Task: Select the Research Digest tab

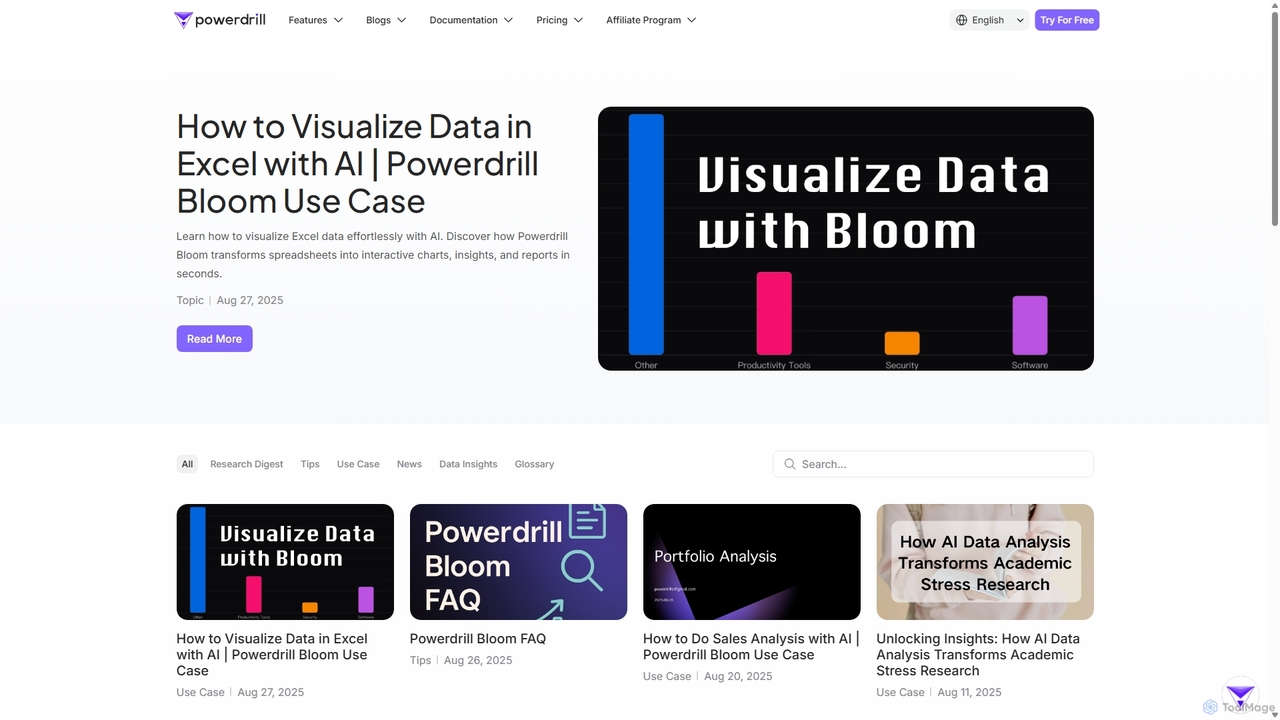Action: pos(246,464)
